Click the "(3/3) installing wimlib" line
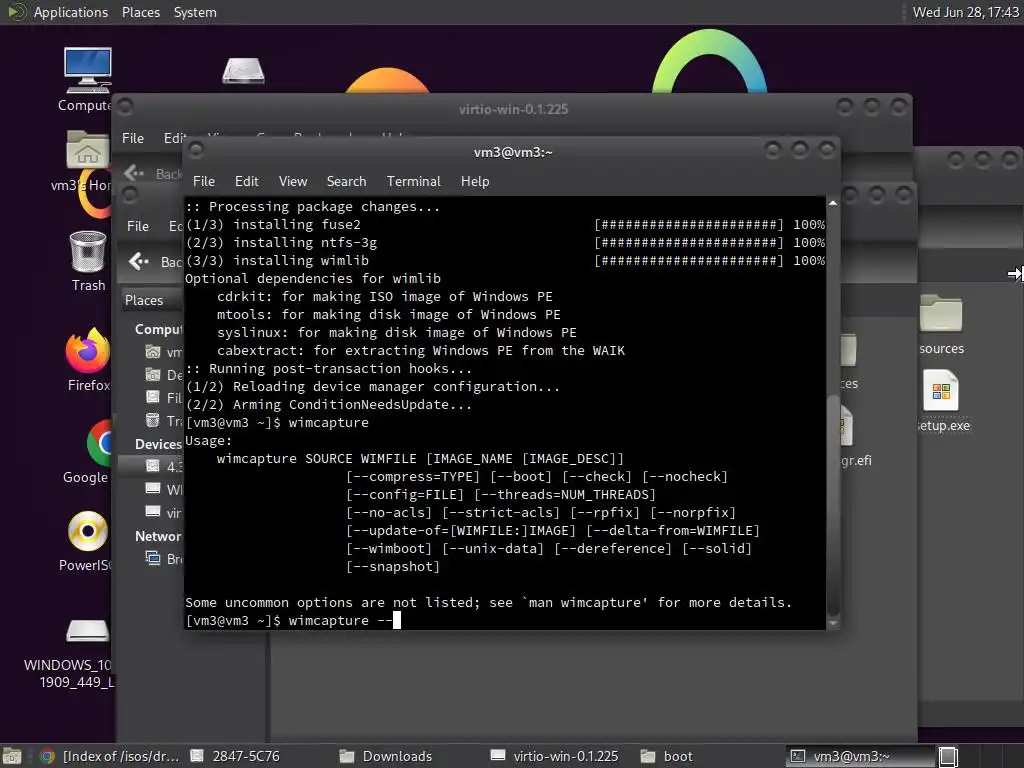The width and height of the screenshot is (1024, 768). point(278,261)
